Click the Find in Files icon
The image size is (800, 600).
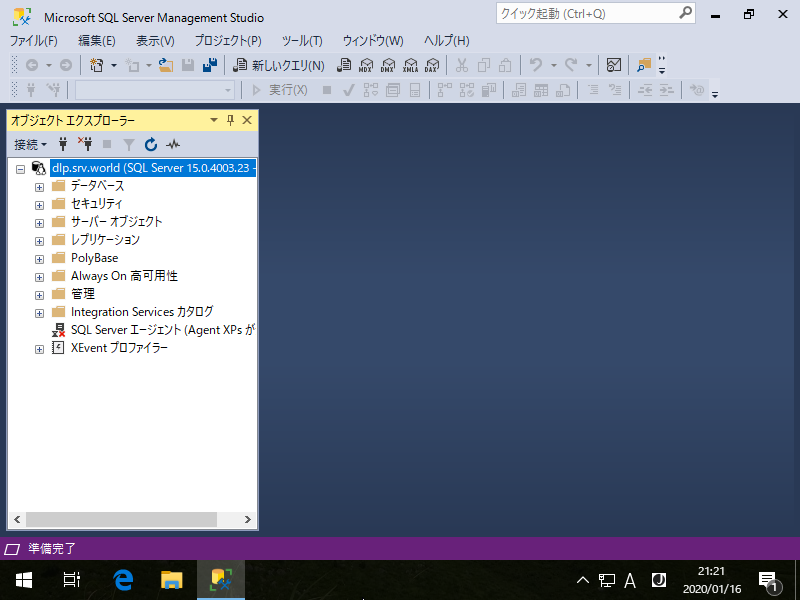(644, 65)
